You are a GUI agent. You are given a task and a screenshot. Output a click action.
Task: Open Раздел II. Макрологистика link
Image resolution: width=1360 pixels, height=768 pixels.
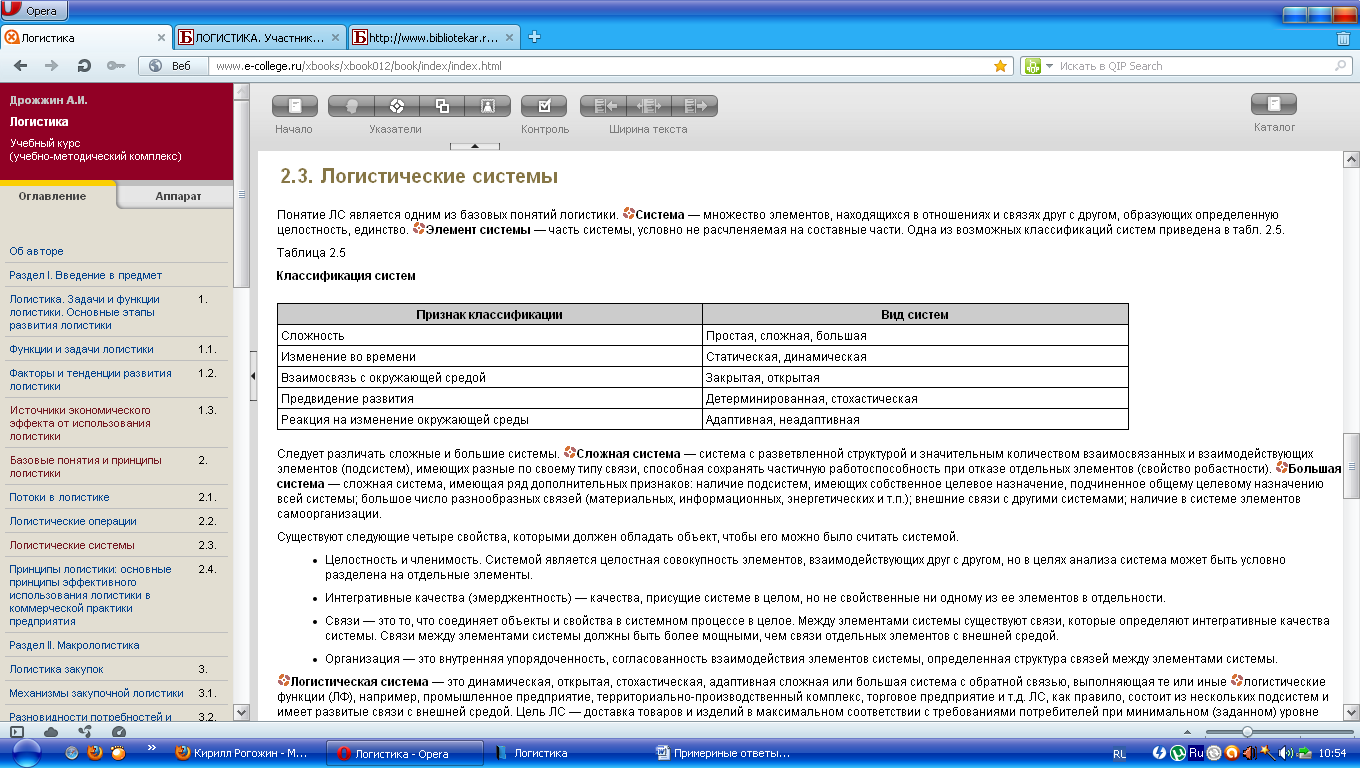tap(75, 645)
